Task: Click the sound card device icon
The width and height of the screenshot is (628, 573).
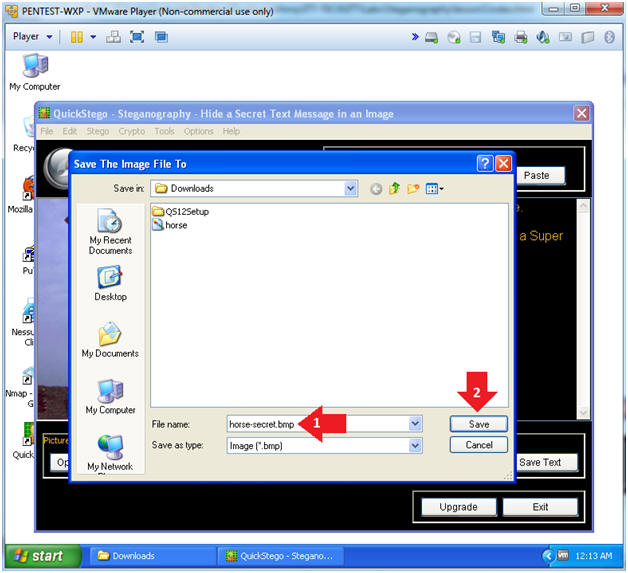Action: [543, 37]
